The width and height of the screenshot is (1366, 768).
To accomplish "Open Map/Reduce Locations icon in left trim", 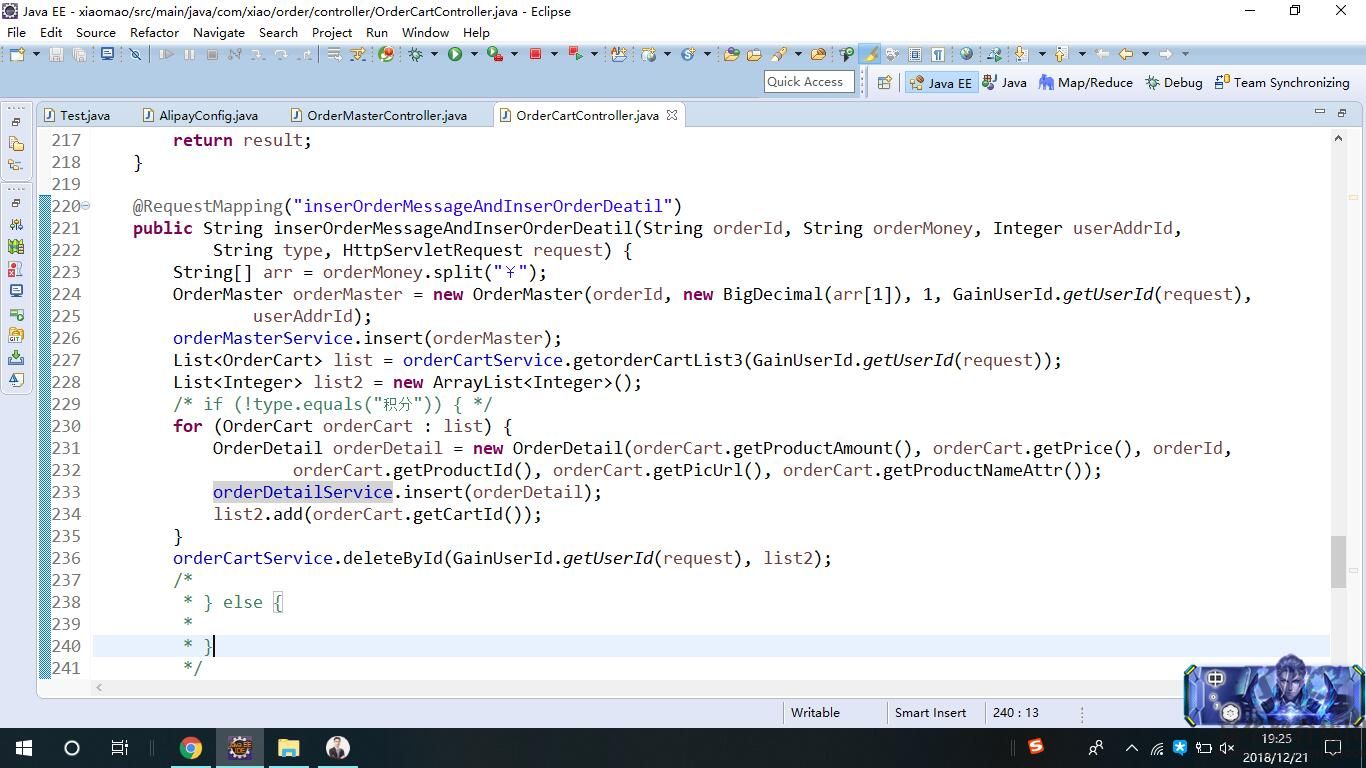I will [16, 246].
